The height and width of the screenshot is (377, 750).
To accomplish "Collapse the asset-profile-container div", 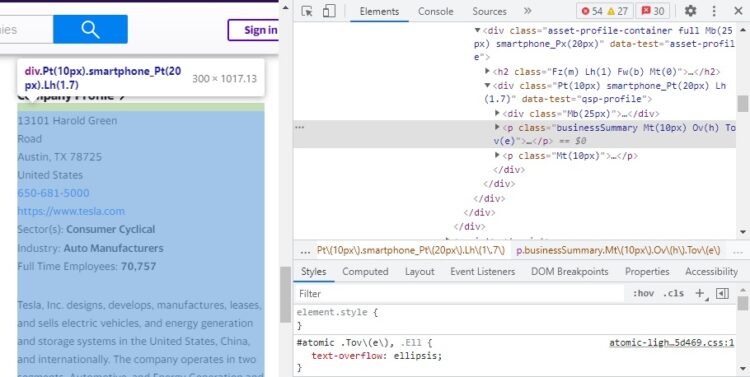I will click(477, 30).
